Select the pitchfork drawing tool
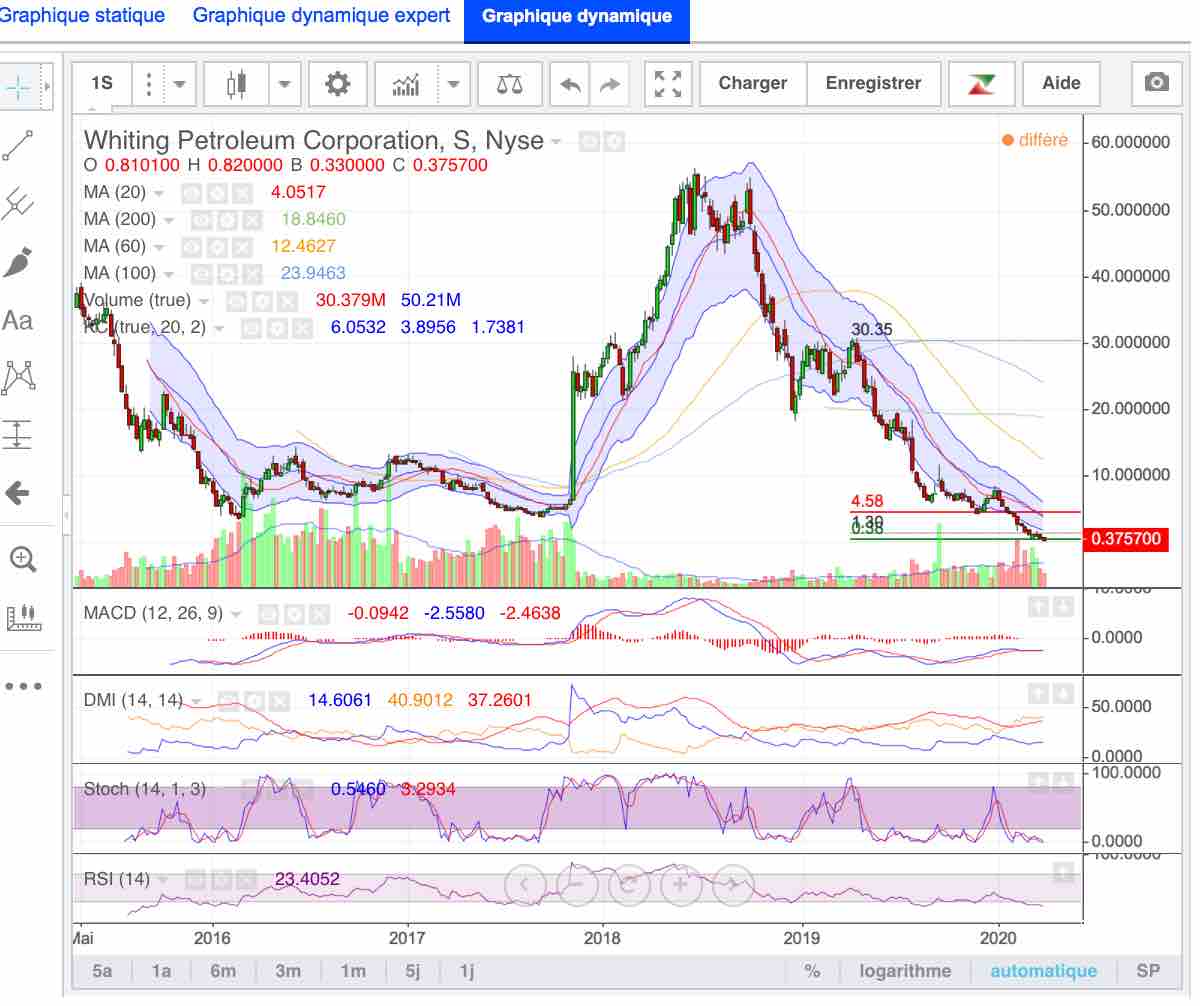This screenshot has height=1006, width=1200. tap(18, 204)
